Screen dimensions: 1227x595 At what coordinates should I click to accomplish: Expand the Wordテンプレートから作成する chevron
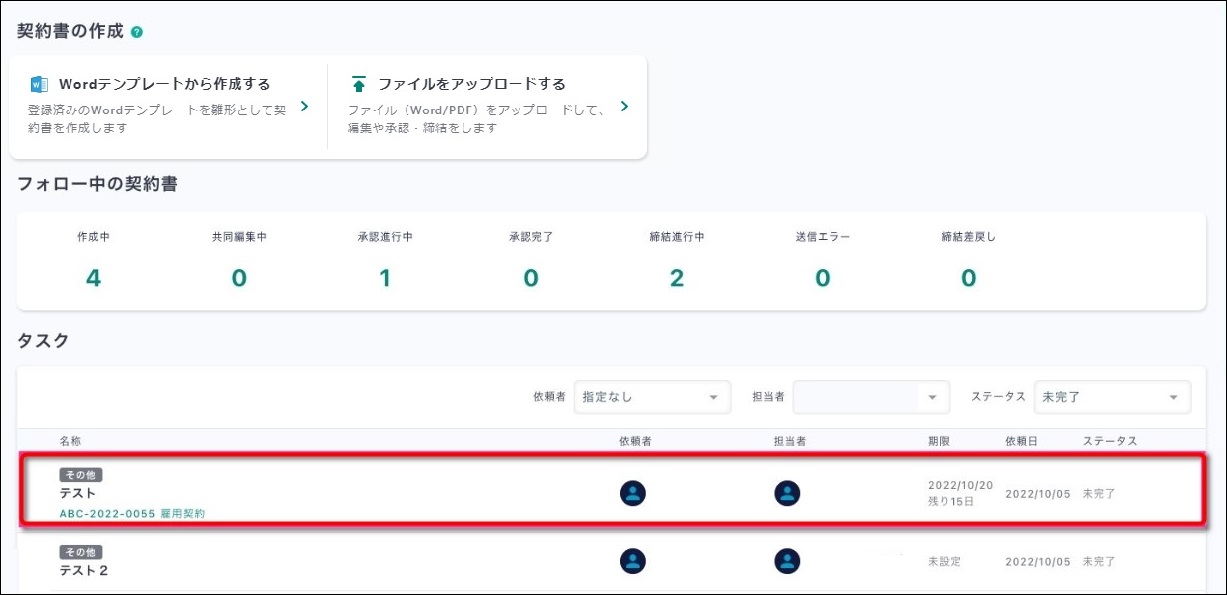[304, 107]
